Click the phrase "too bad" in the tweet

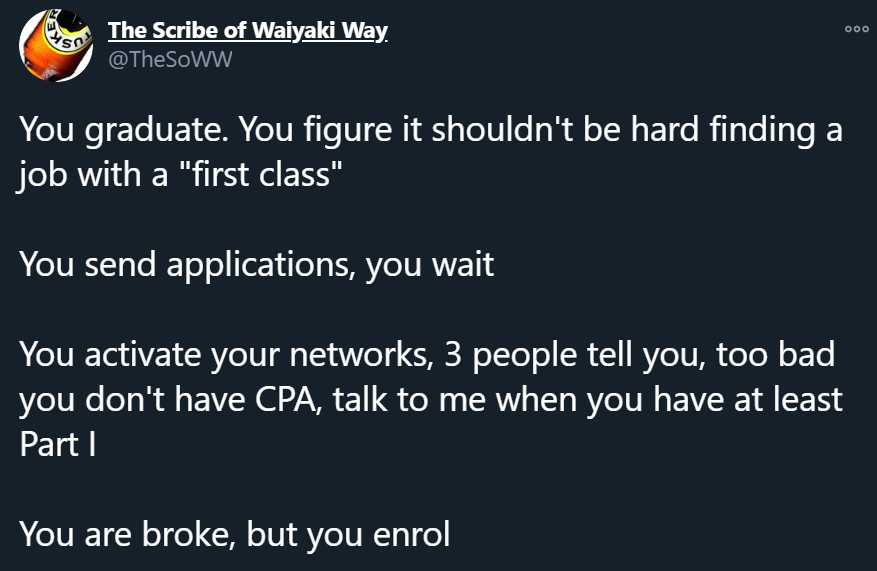[775, 355]
